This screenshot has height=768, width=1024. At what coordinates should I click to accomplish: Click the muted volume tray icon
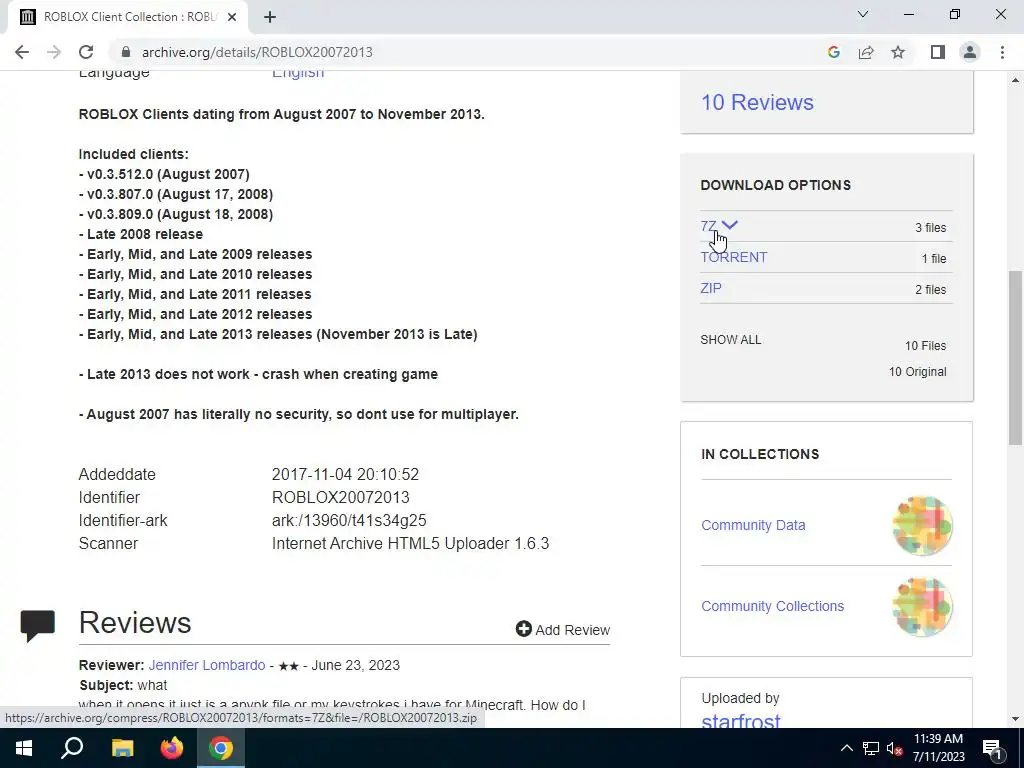tap(894, 748)
